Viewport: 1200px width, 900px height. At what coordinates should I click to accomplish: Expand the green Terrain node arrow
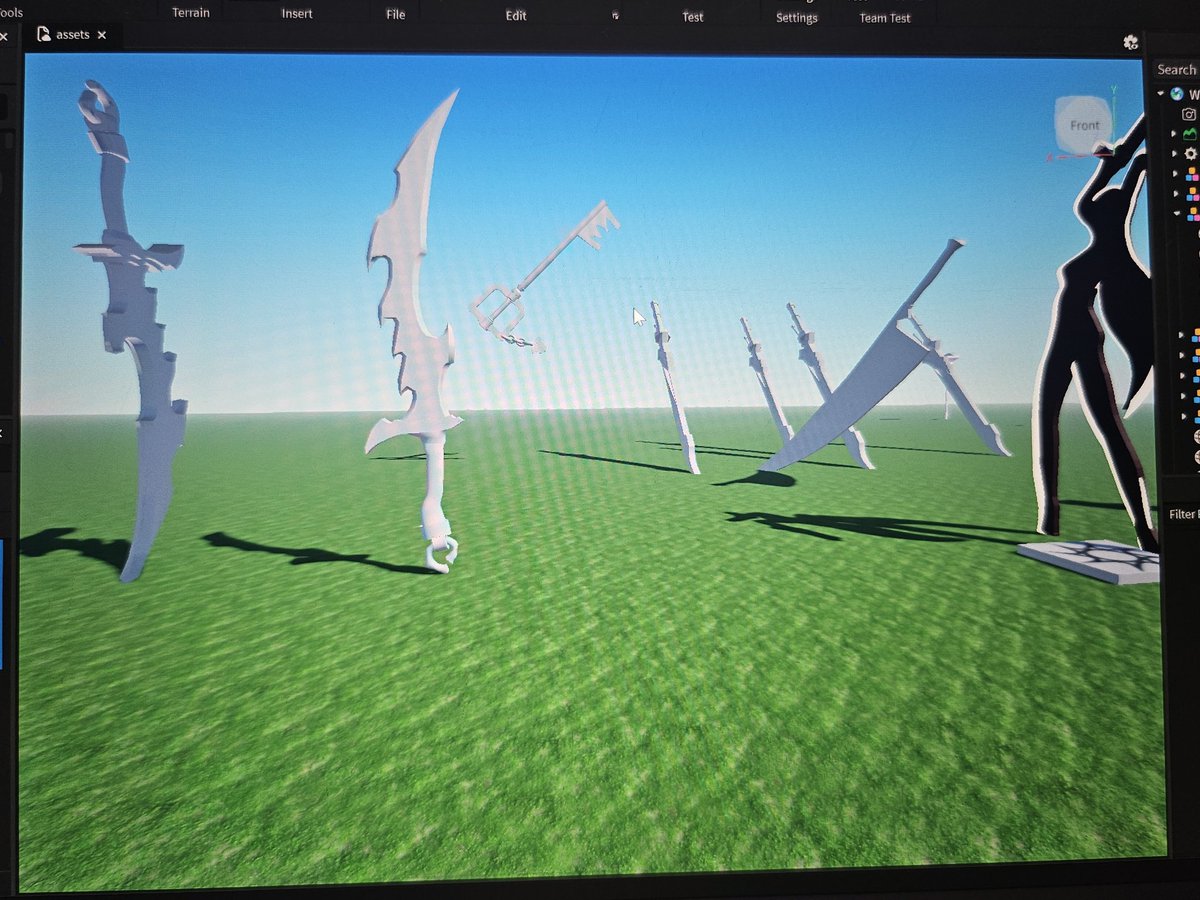click(1174, 134)
